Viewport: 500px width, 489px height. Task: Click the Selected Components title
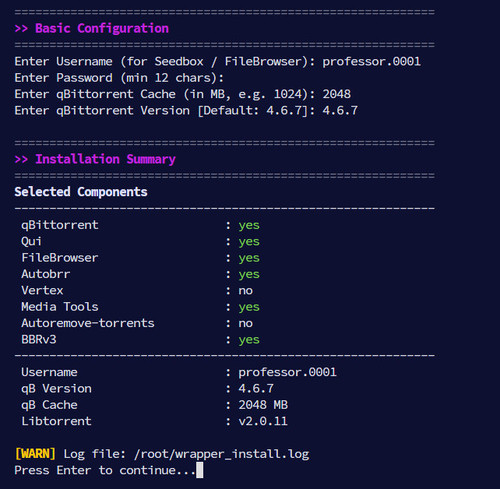tap(81, 192)
